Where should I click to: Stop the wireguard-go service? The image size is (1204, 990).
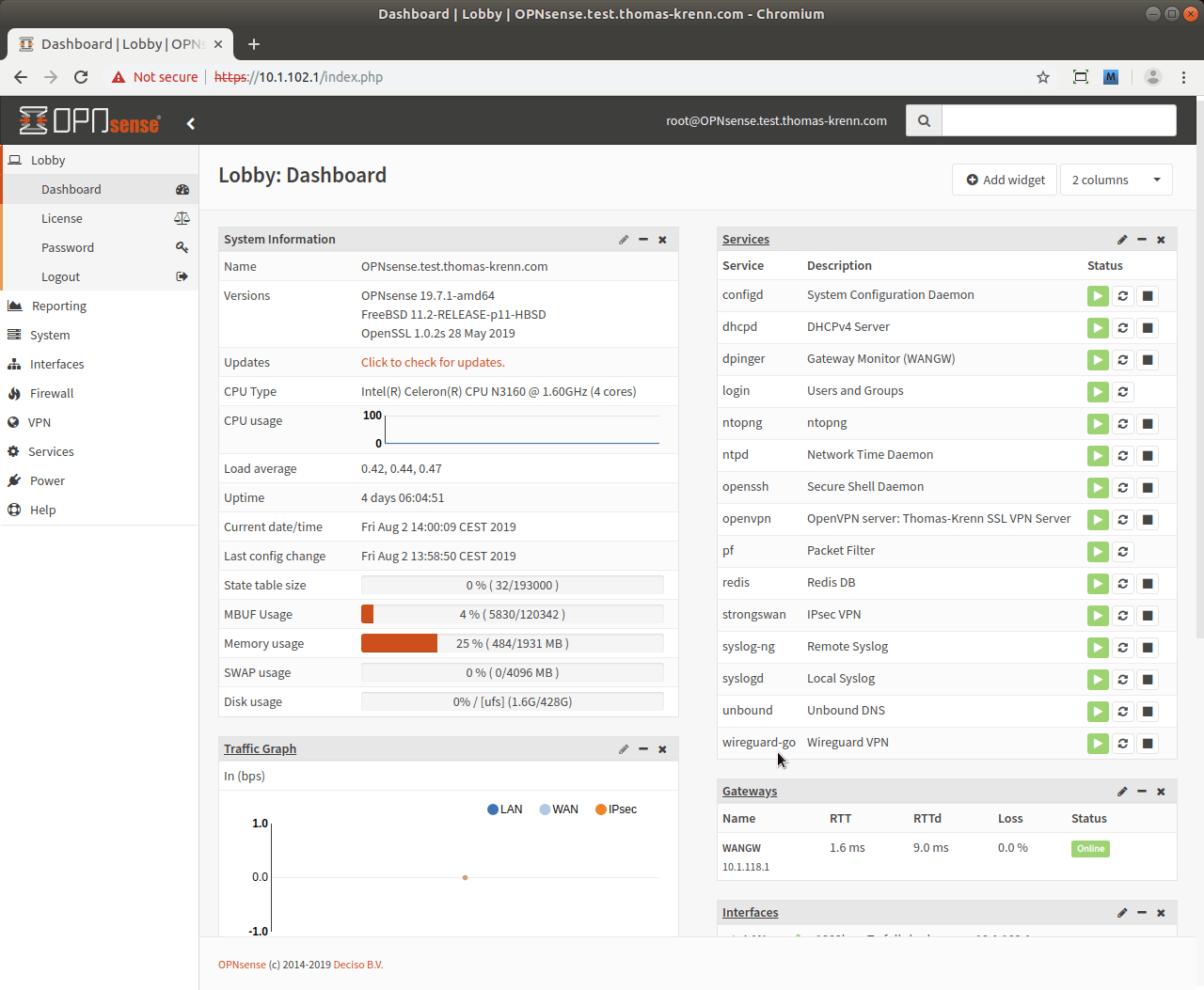[x=1148, y=744]
